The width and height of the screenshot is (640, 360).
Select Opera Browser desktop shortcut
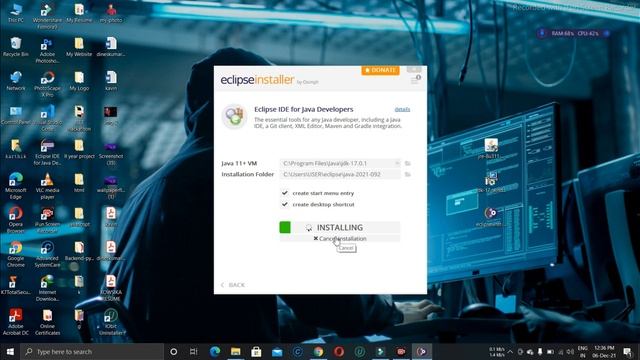[16, 220]
